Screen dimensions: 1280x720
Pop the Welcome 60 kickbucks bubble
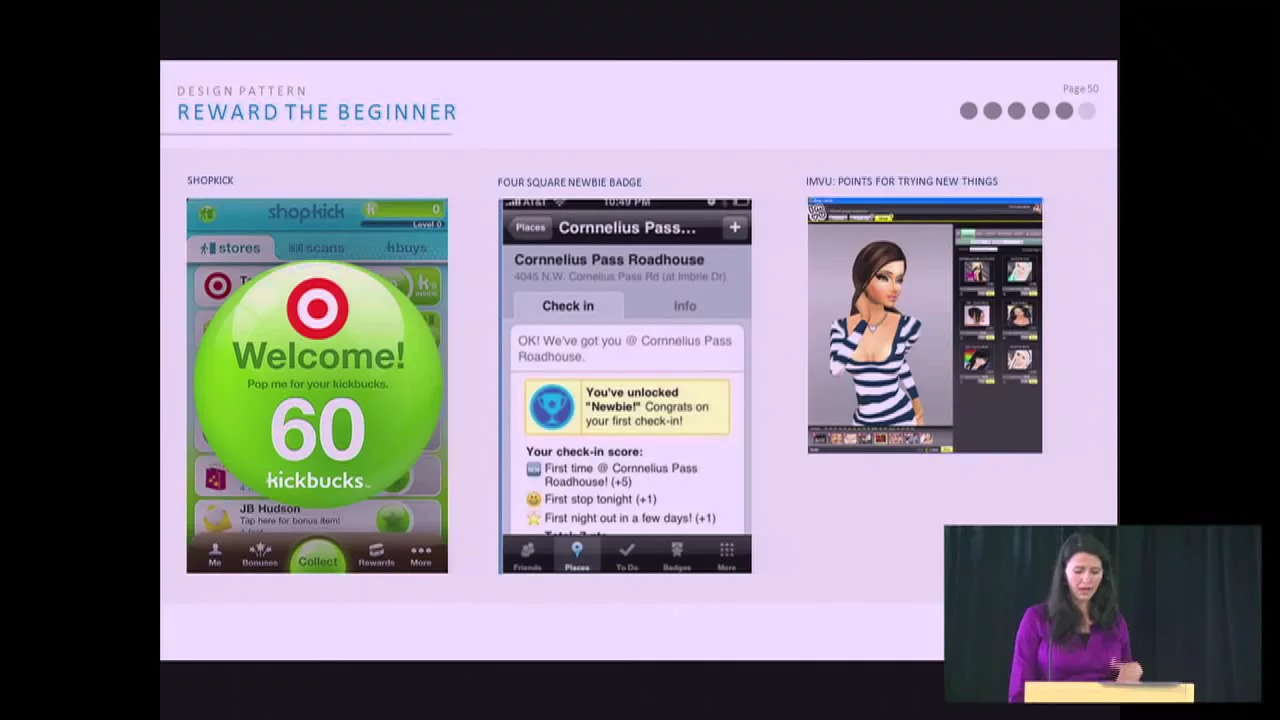point(318,385)
